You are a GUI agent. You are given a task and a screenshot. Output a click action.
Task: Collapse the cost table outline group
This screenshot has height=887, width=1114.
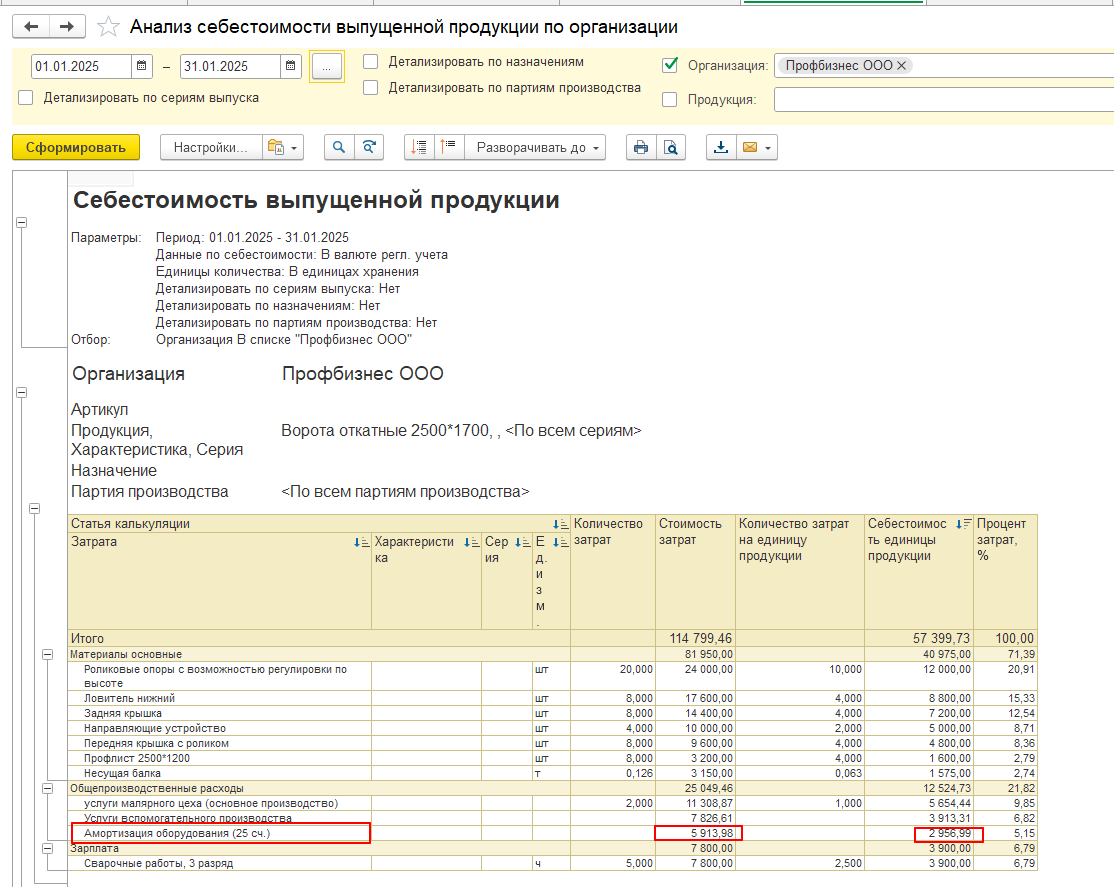click(x=34, y=509)
